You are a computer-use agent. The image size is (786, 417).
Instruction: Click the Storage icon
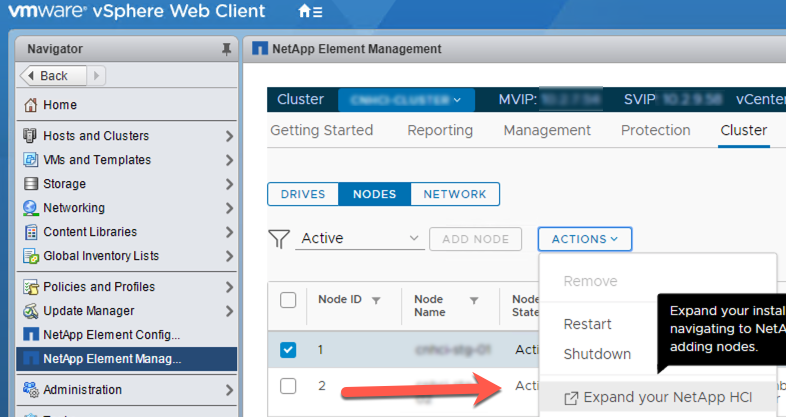click(x=31, y=184)
